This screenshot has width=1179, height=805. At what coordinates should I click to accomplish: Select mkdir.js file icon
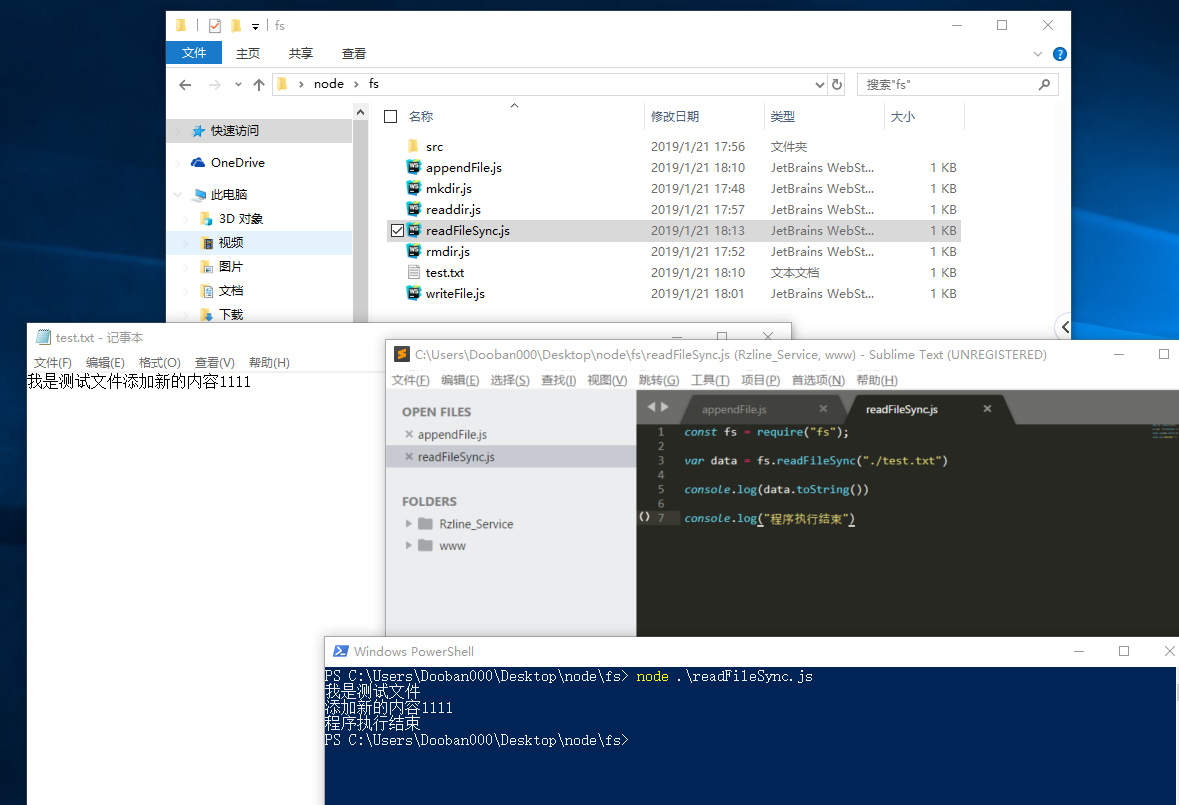[414, 188]
